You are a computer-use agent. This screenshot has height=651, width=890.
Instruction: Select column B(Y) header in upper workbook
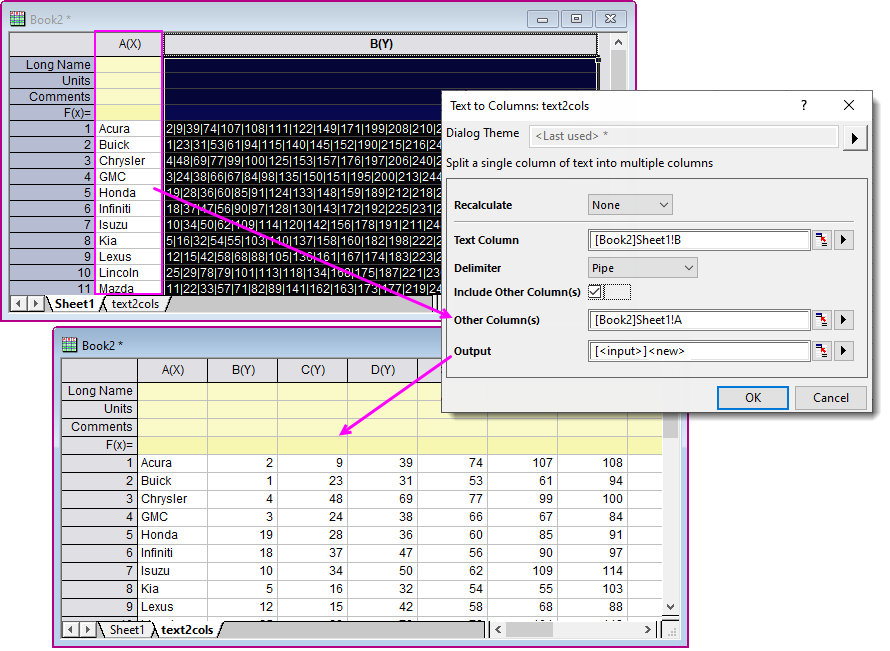click(380, 44)
